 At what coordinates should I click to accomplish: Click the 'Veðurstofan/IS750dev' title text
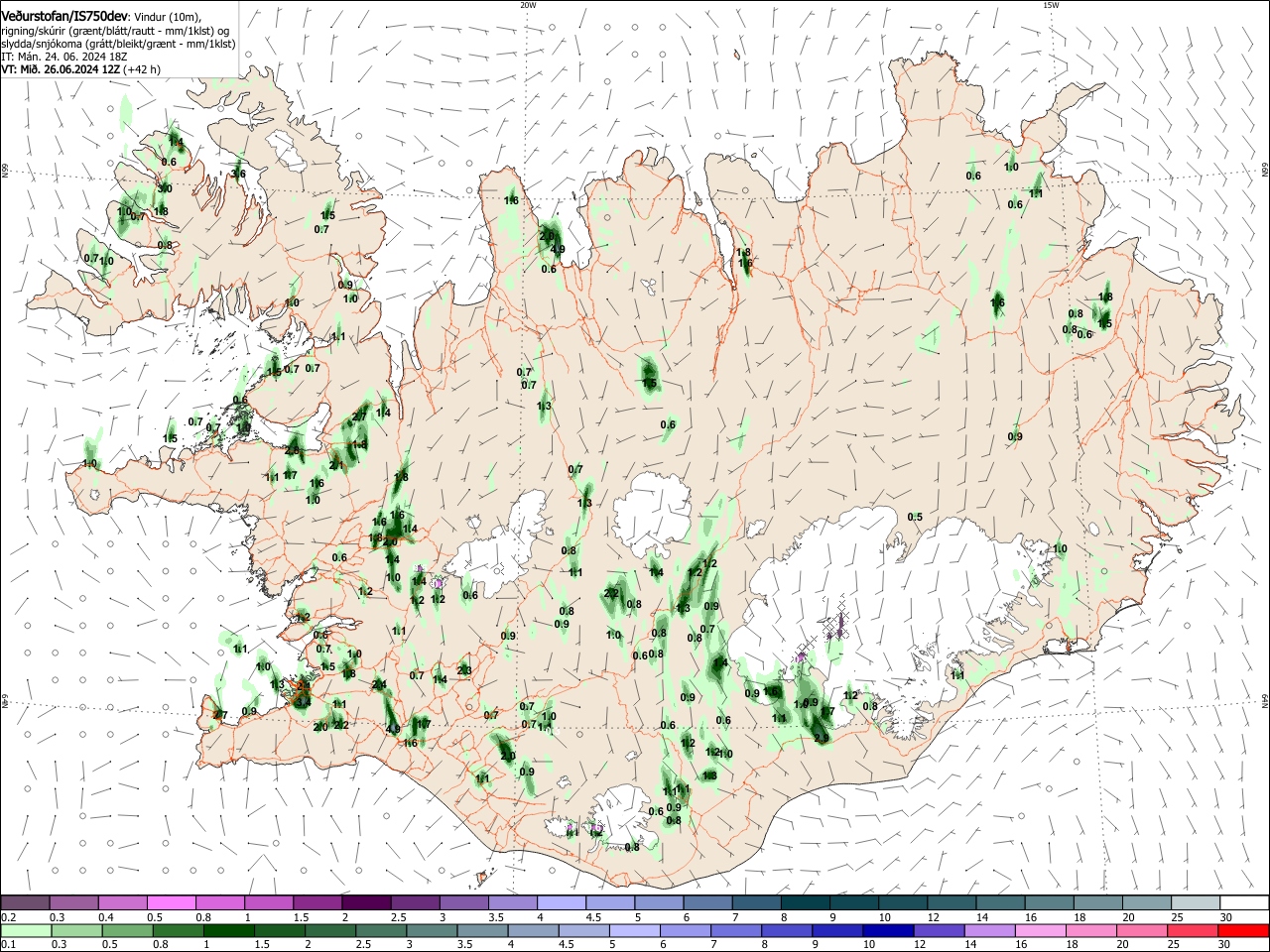[x=65, y=15]
